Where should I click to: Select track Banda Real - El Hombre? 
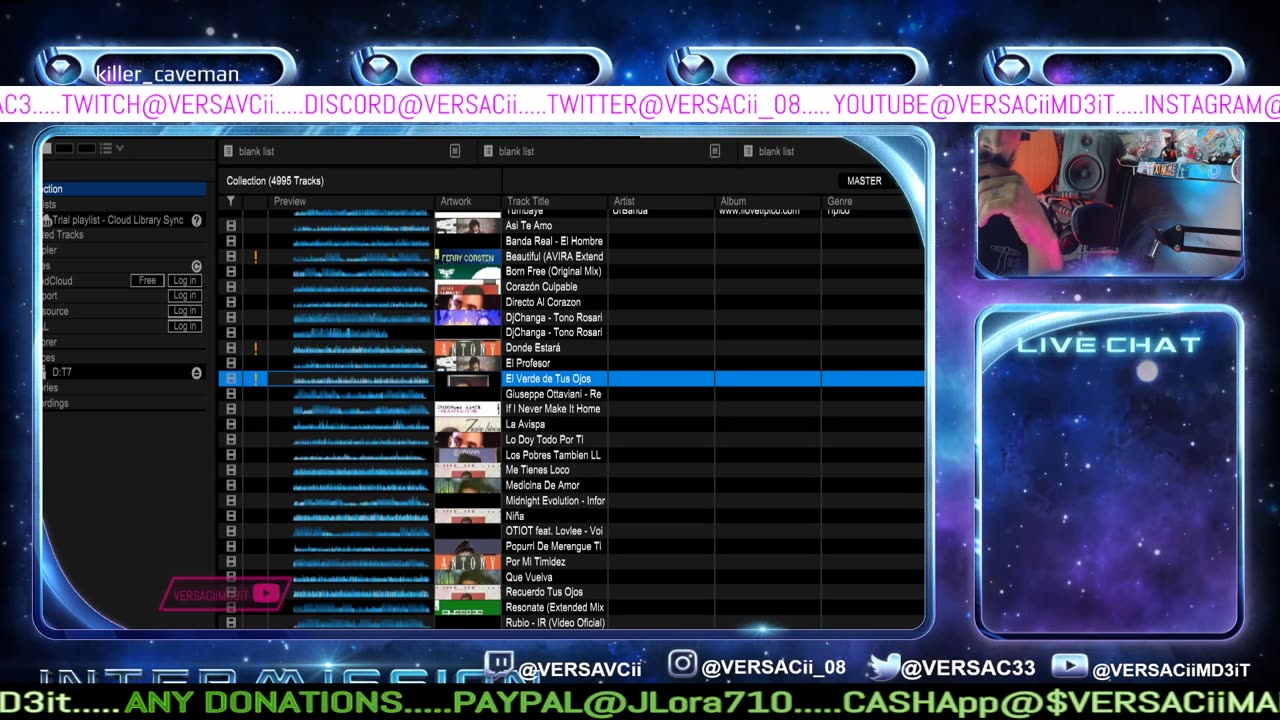coord(554,241)
